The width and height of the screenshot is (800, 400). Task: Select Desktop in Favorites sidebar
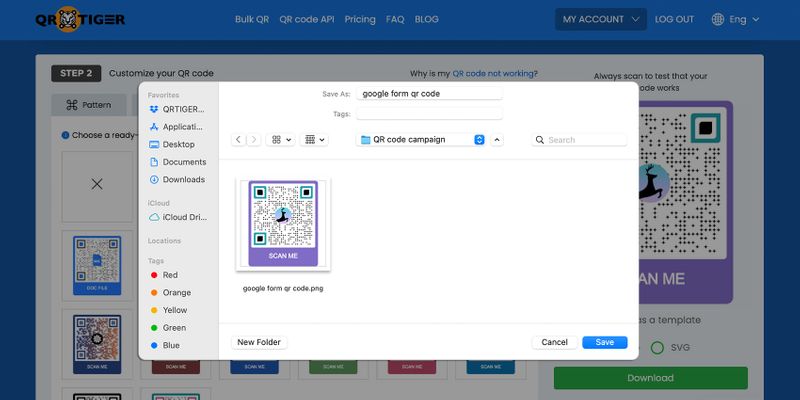pyautogui.click(x=172, y=144)
